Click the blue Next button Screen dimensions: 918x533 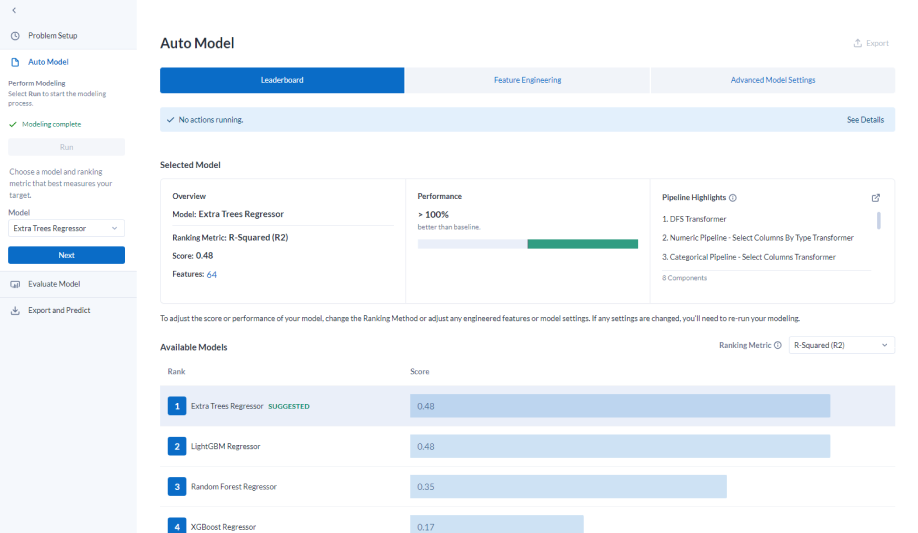[66, 255]
